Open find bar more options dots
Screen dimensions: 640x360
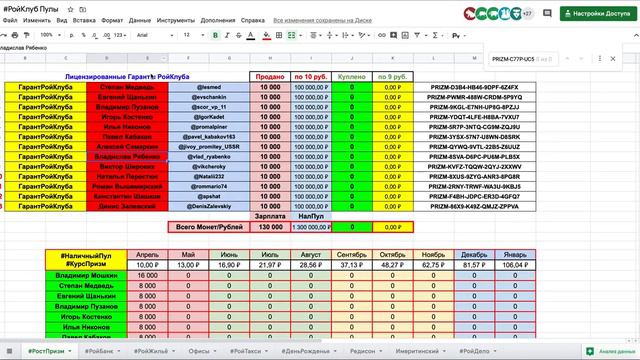pos(600,59)
